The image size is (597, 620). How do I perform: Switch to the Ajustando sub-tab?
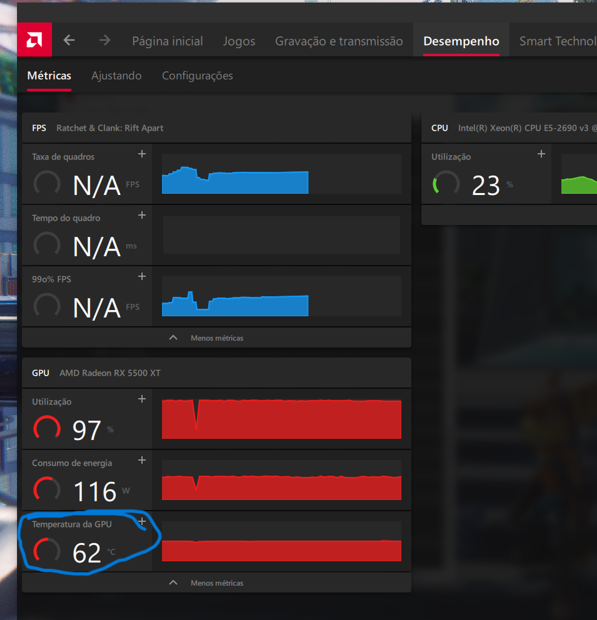click(116, 76)
